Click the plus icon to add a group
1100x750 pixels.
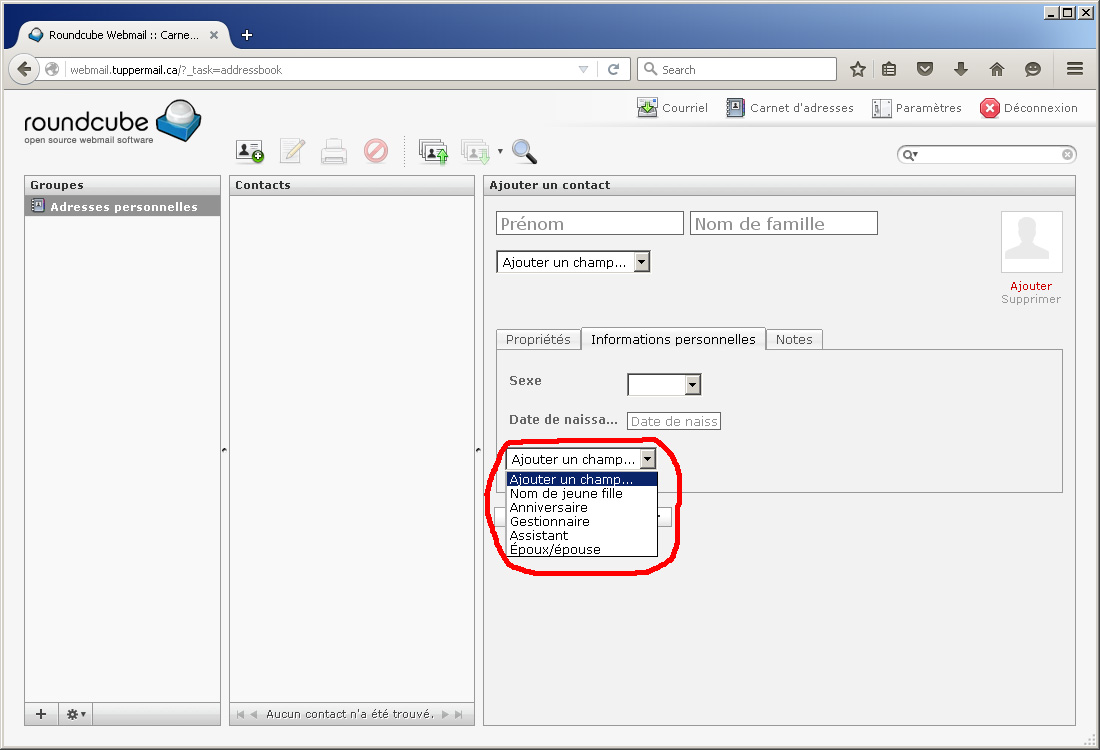[x=41, y=714]
